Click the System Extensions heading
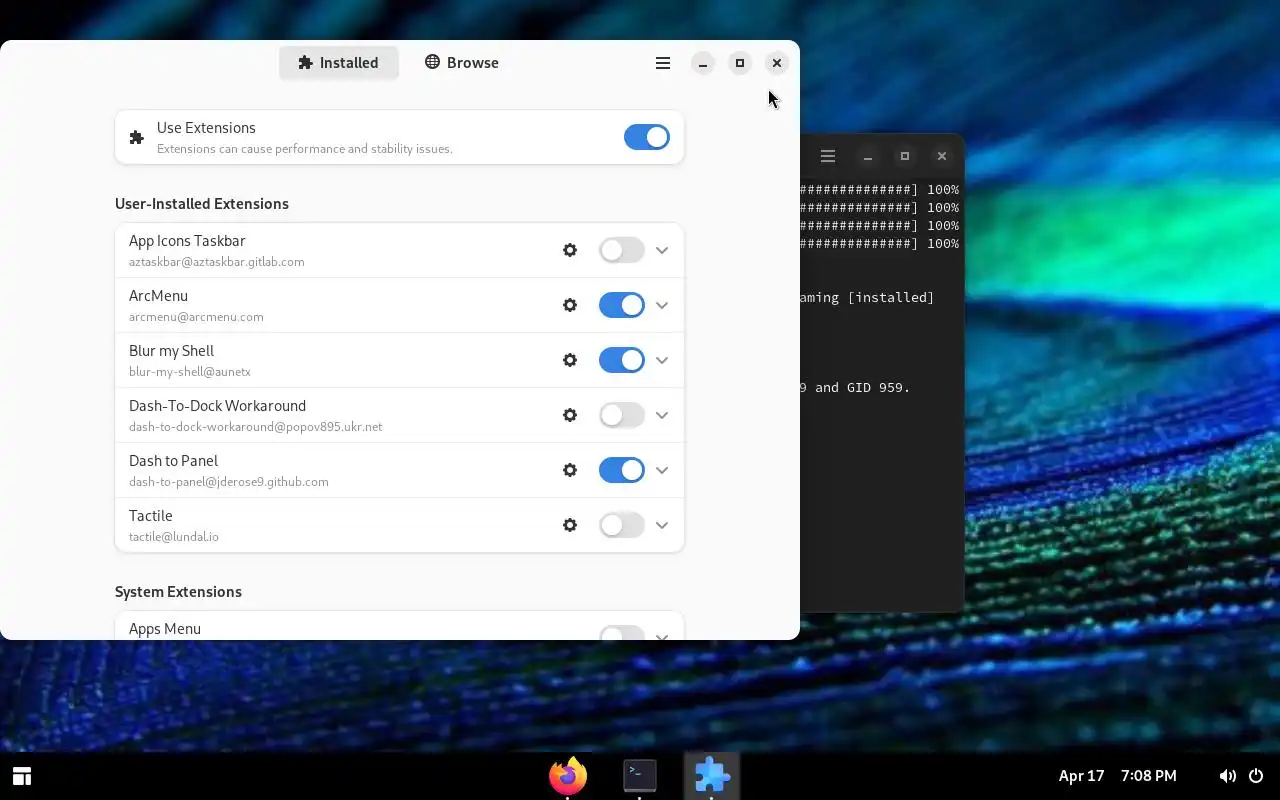1280x800 pixels. click(x=178, y=592)
